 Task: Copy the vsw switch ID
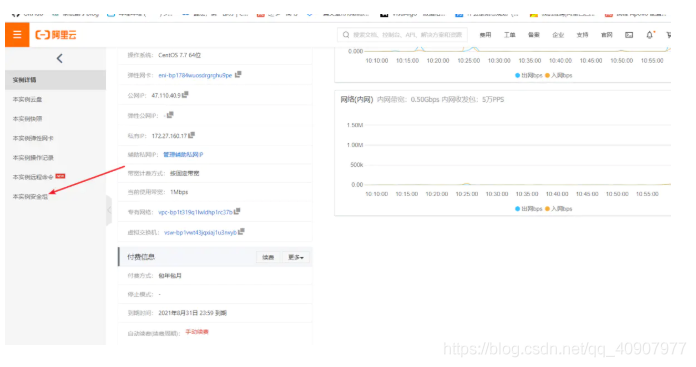click(241, 232)
